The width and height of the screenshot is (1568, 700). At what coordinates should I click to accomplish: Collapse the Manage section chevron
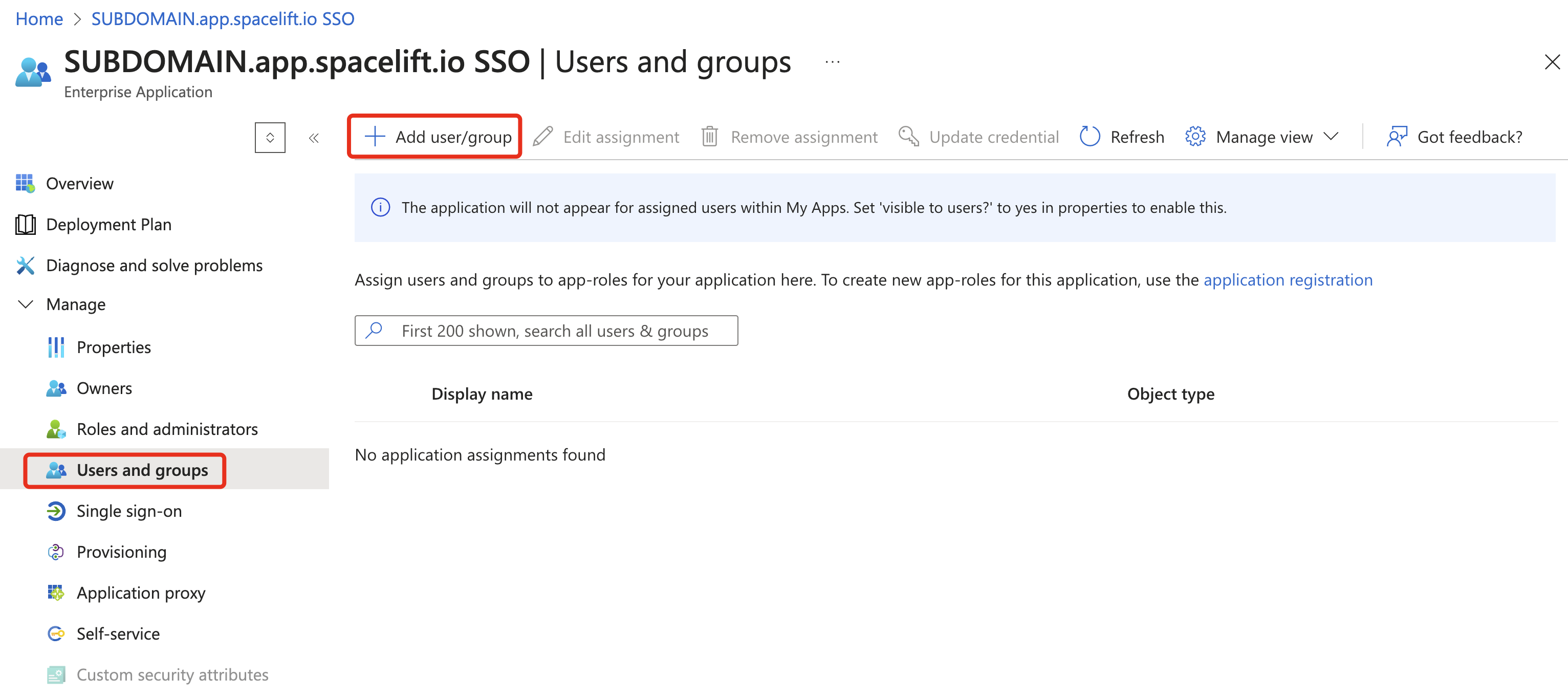25,304
